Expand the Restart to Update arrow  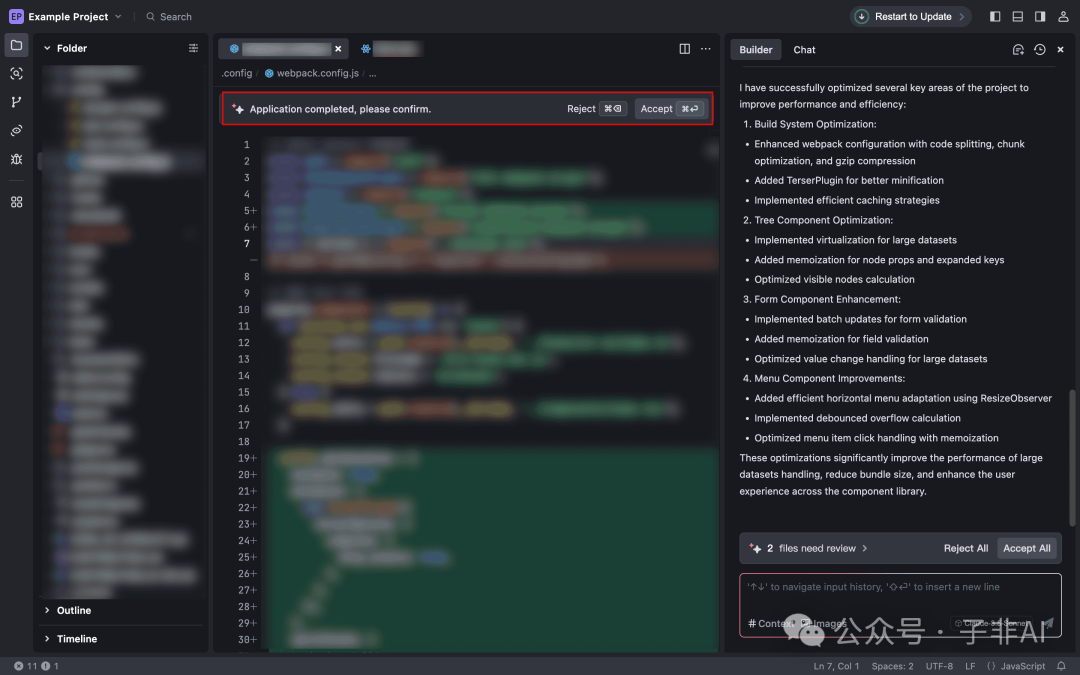(962, 17)
